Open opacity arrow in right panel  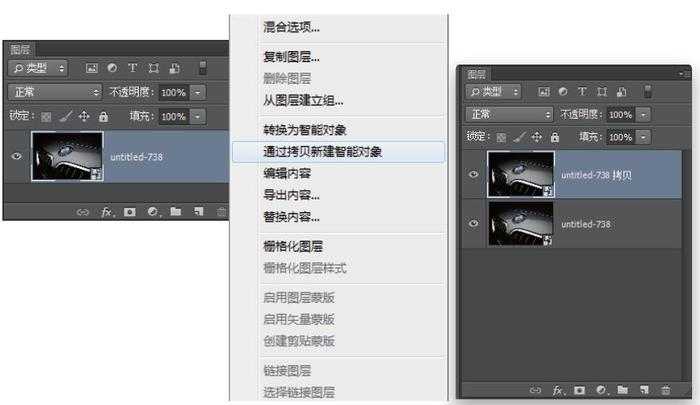643,115
